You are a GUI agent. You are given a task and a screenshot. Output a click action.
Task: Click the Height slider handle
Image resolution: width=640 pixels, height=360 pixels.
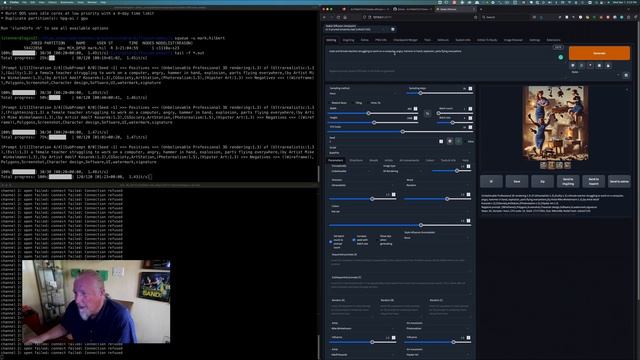[374, 122]
